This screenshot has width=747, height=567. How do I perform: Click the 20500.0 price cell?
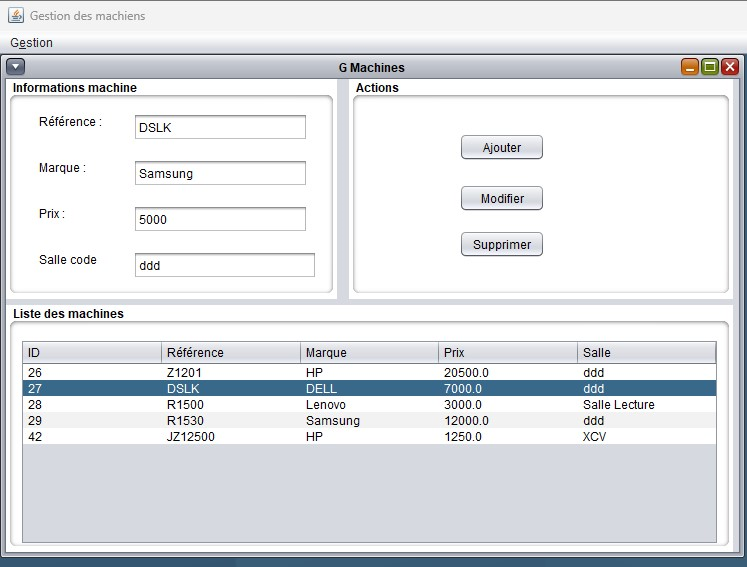click(508, 373)
